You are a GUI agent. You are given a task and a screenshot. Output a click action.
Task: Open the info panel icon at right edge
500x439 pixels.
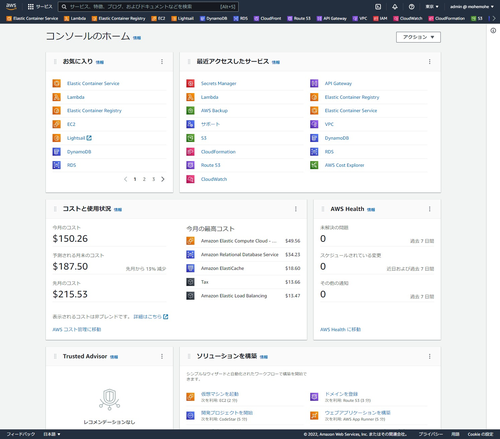pyautogui.click(x=493, y=31)
